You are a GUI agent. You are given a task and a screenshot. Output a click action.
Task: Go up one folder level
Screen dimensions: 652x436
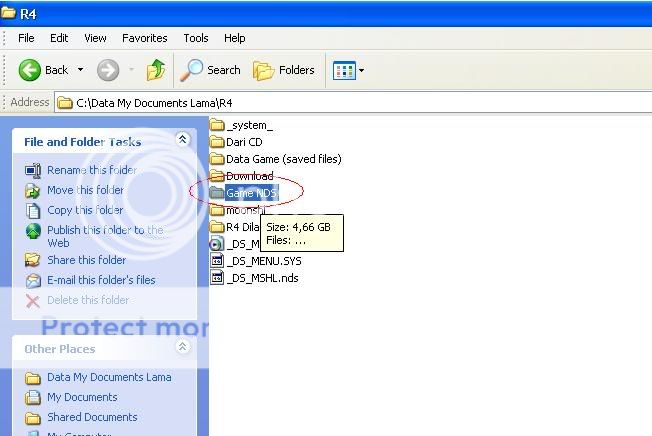click(x=156, y=70)
